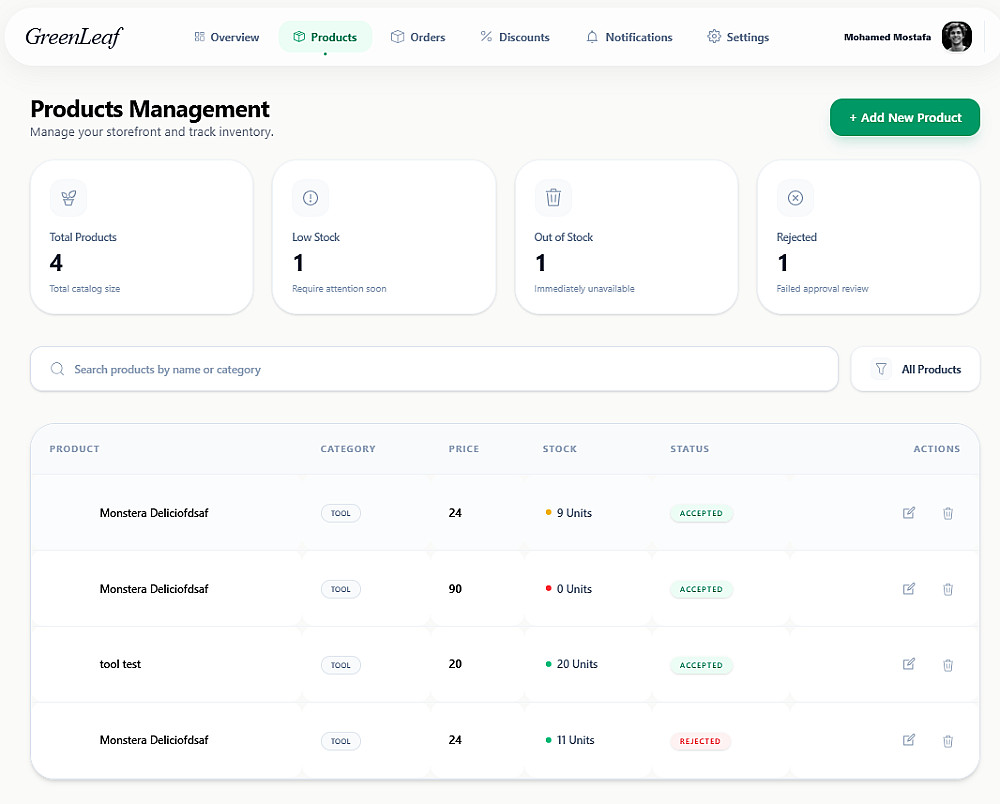Image resolution: width=1000 pixels, height=804 pixels.
Task: Click the Products Management heading
Action: click(x=150, y=109)
